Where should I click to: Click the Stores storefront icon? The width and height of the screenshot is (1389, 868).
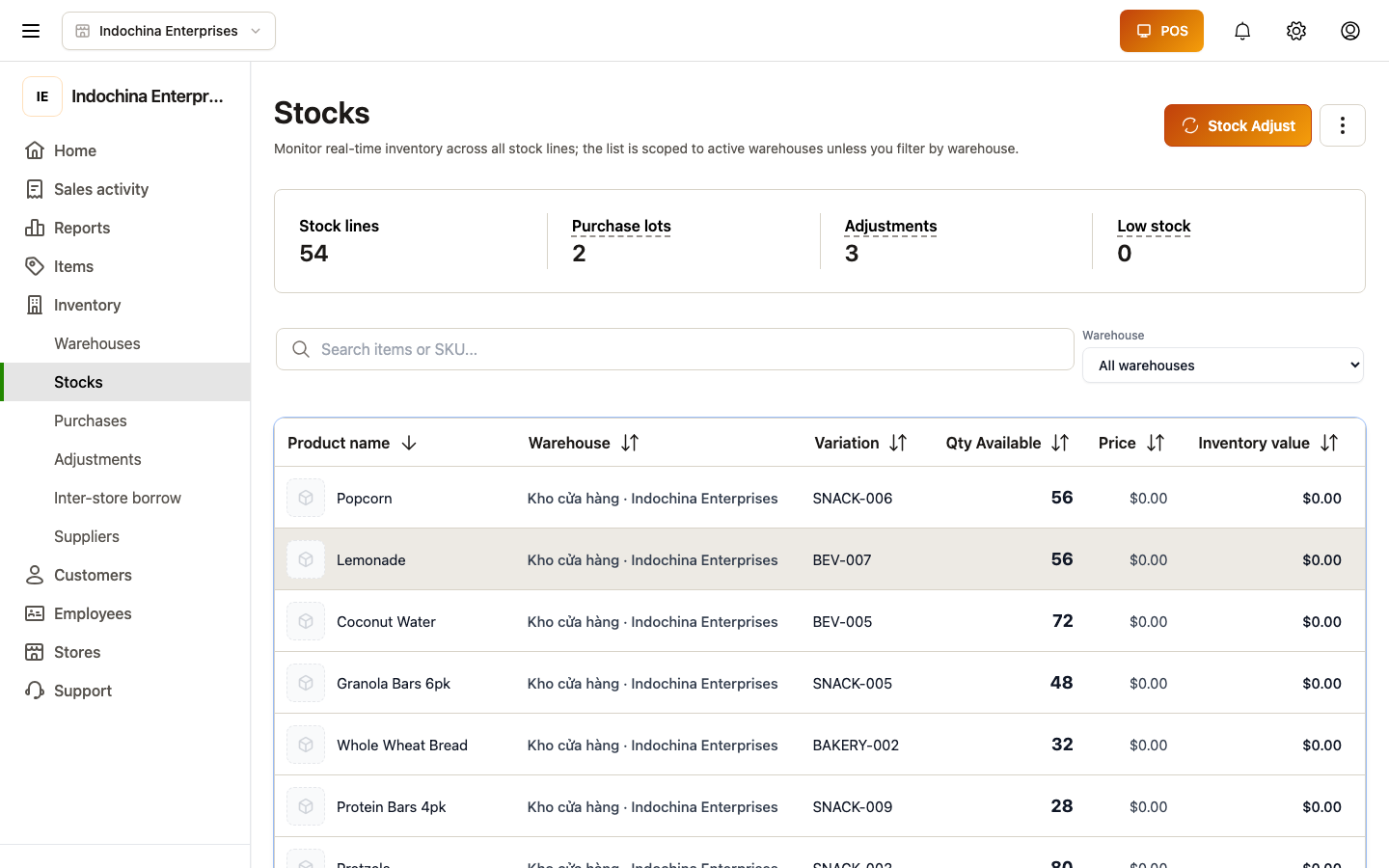click(35, 652)
